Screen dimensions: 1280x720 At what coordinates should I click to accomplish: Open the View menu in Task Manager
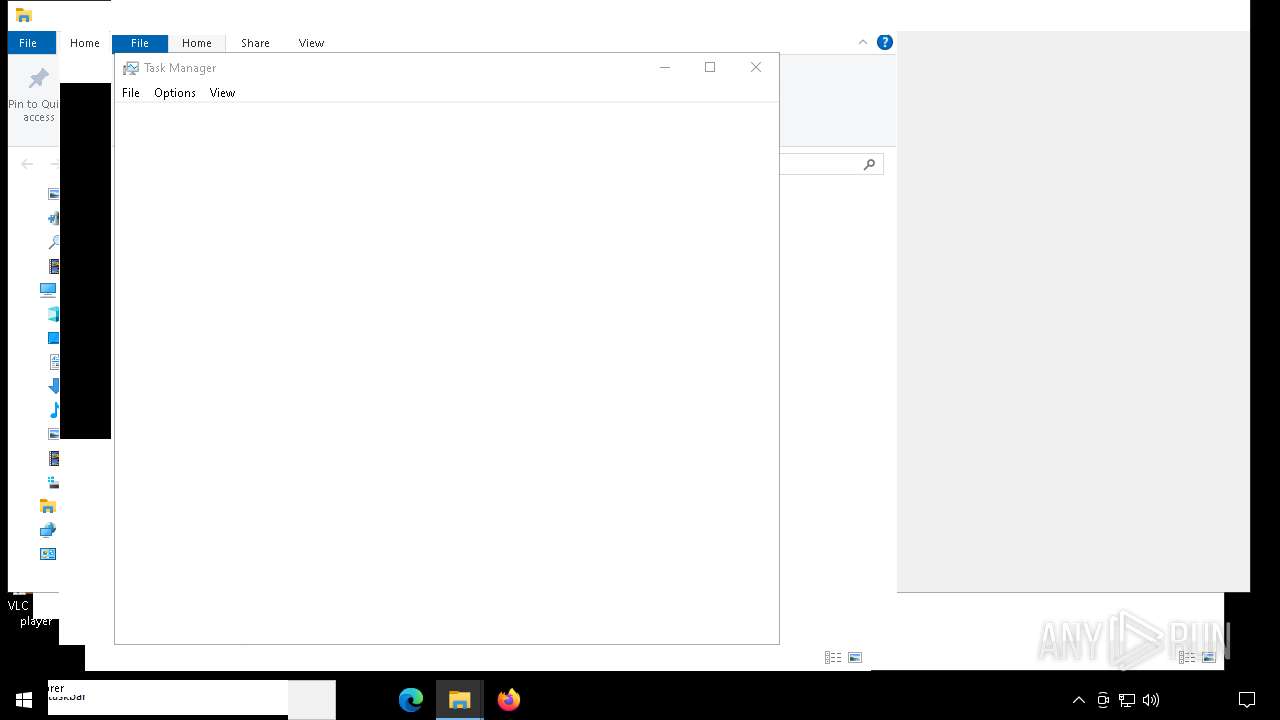tap(222, 93)
